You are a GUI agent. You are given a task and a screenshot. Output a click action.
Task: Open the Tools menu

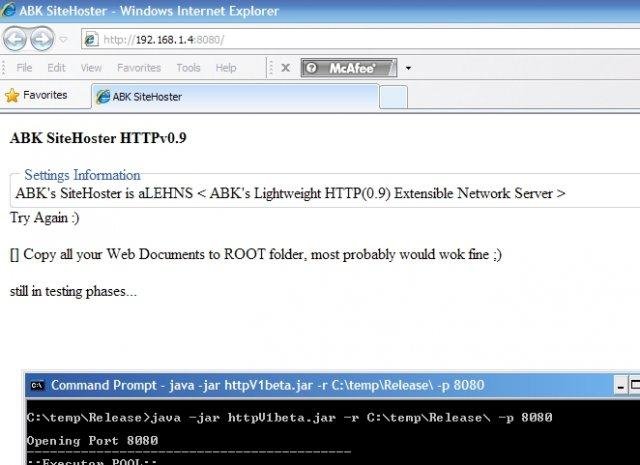coord(188,67)
